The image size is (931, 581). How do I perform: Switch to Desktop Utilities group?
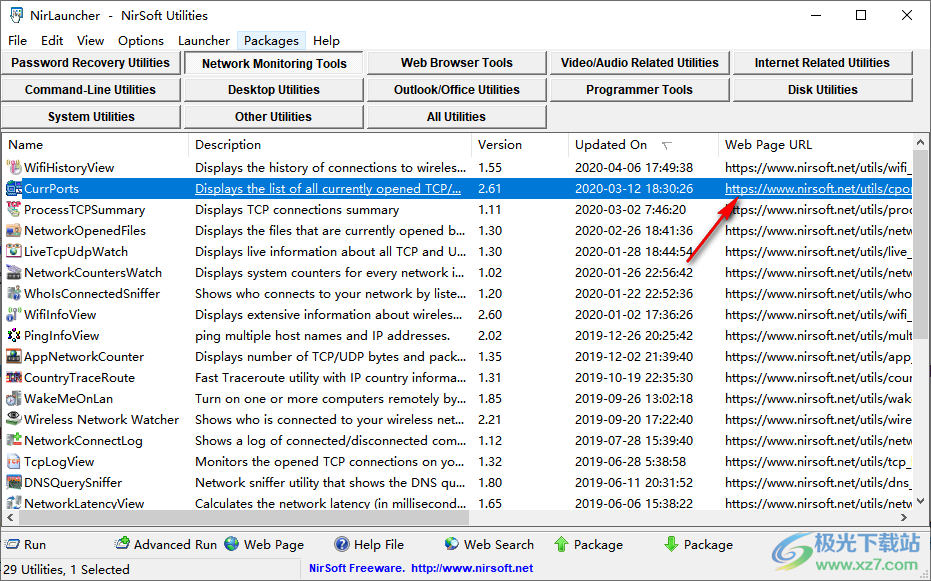[274, 90]
